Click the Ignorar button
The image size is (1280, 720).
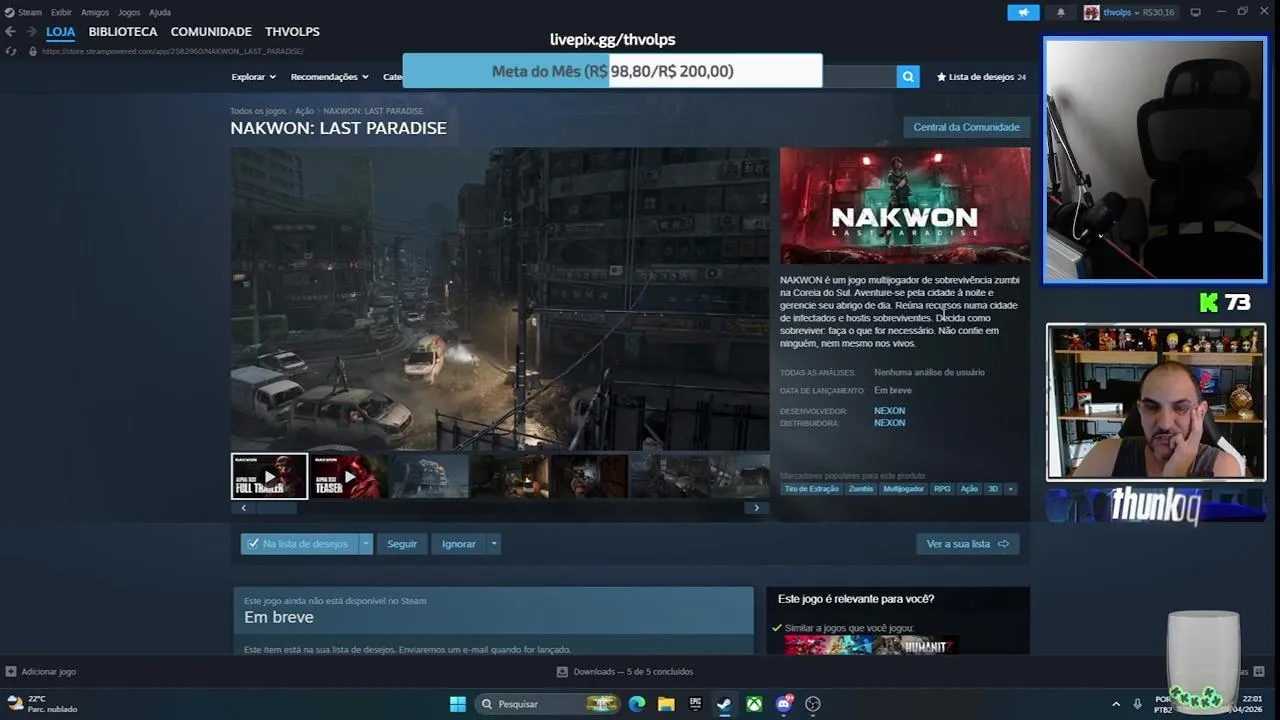pos(459,544)
